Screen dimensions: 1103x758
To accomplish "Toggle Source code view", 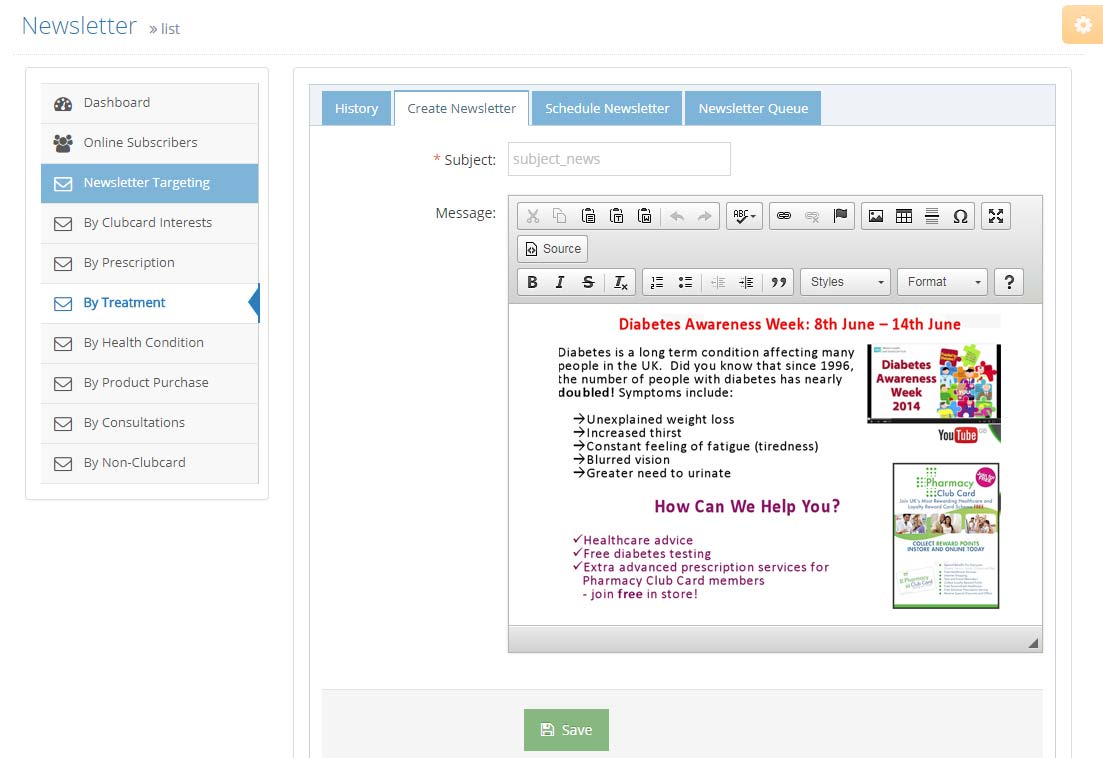I will [553, 249].
